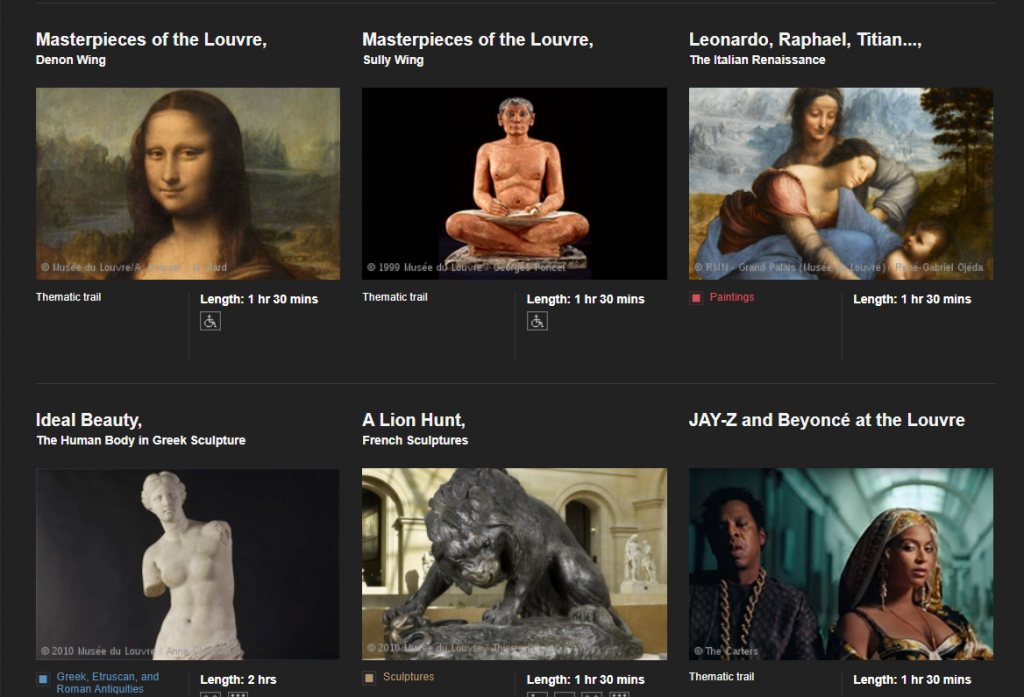Click 'Leonardo, Raphael, Titian...' trail heading

tap(805, 40)
